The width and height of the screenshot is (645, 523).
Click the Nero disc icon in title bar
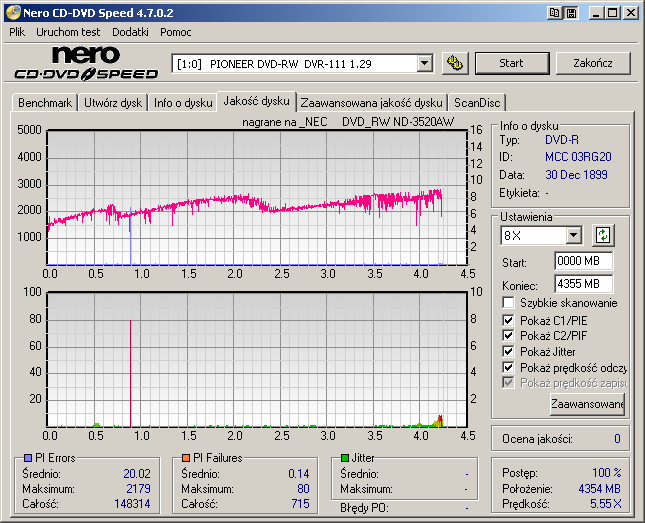point(13,13)
